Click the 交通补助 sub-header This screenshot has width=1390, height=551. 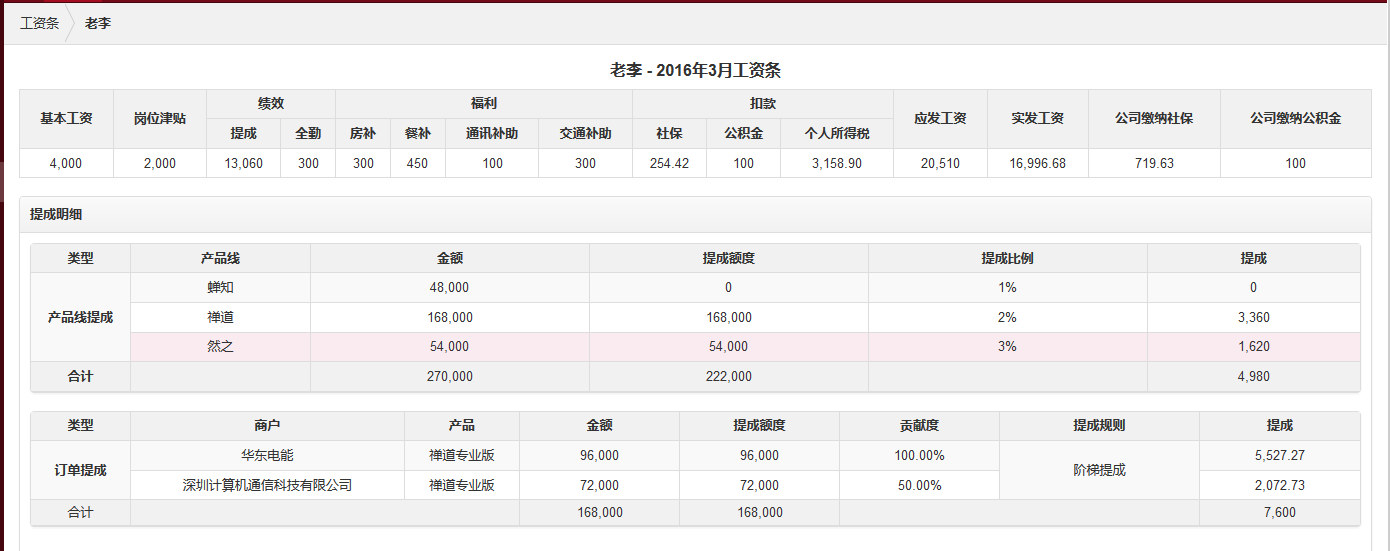click(585, 133)
